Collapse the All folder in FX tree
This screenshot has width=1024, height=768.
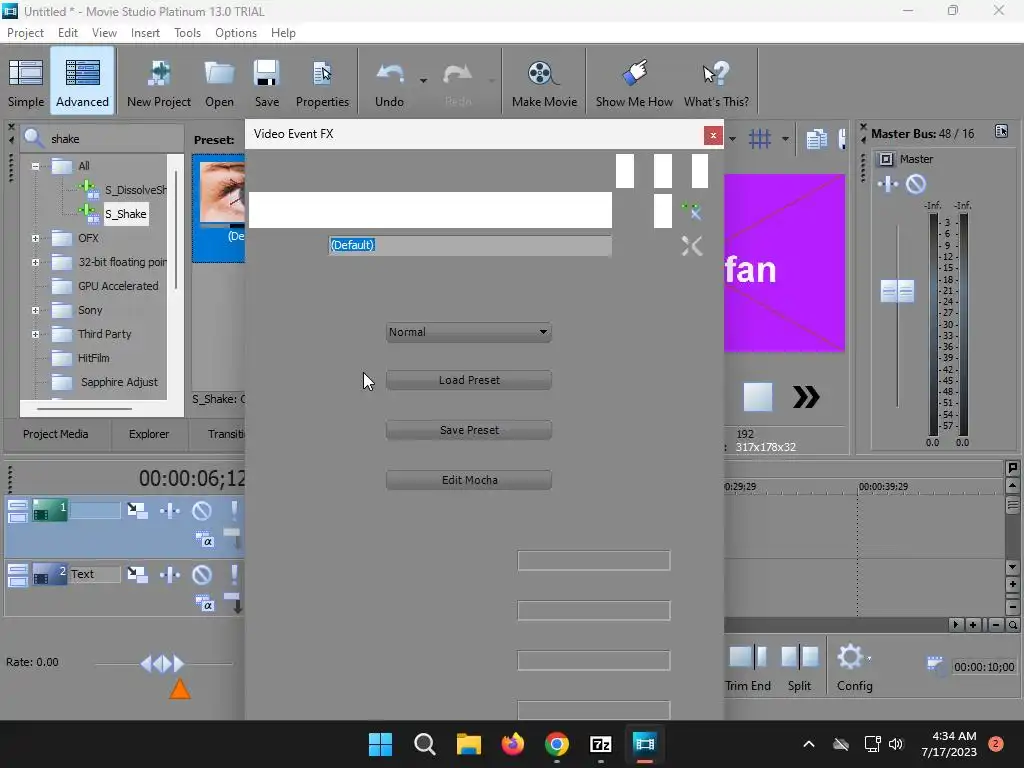click(x=35, y=166)
